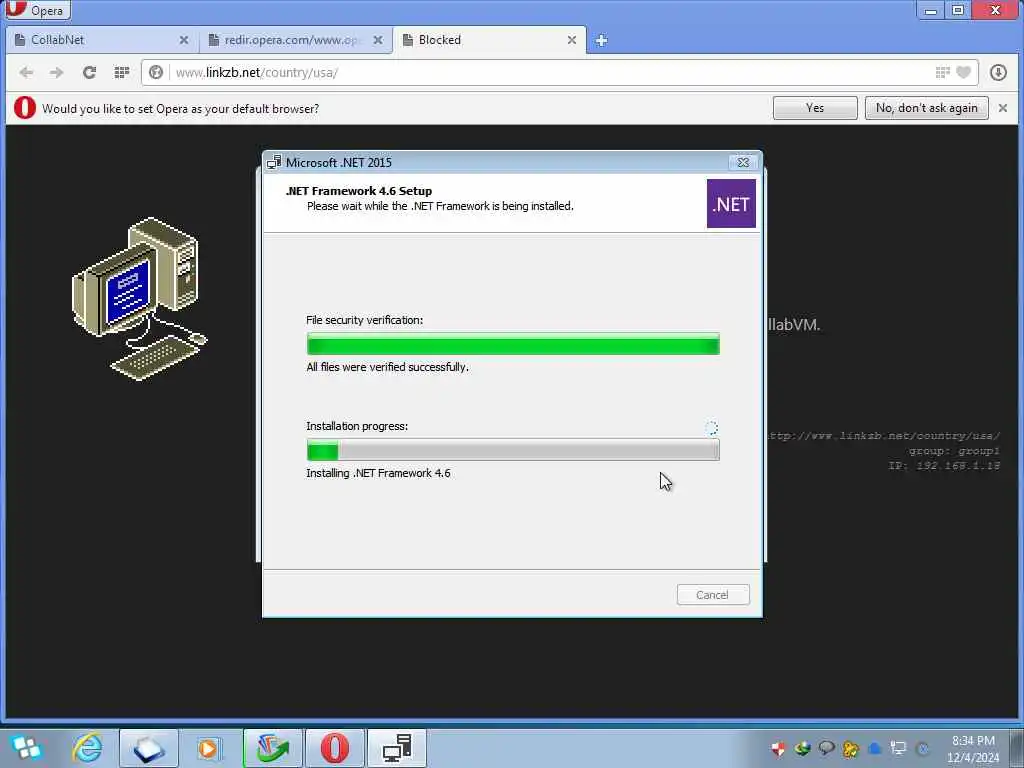The height and width of the screenshot is (768, 1024).
Task: Click No, don't ask again
Action: (927, 108)
